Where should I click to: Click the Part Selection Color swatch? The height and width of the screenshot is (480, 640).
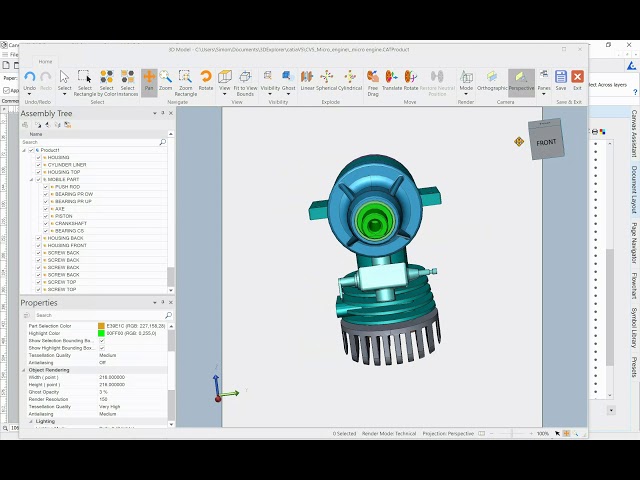point(101,326)
